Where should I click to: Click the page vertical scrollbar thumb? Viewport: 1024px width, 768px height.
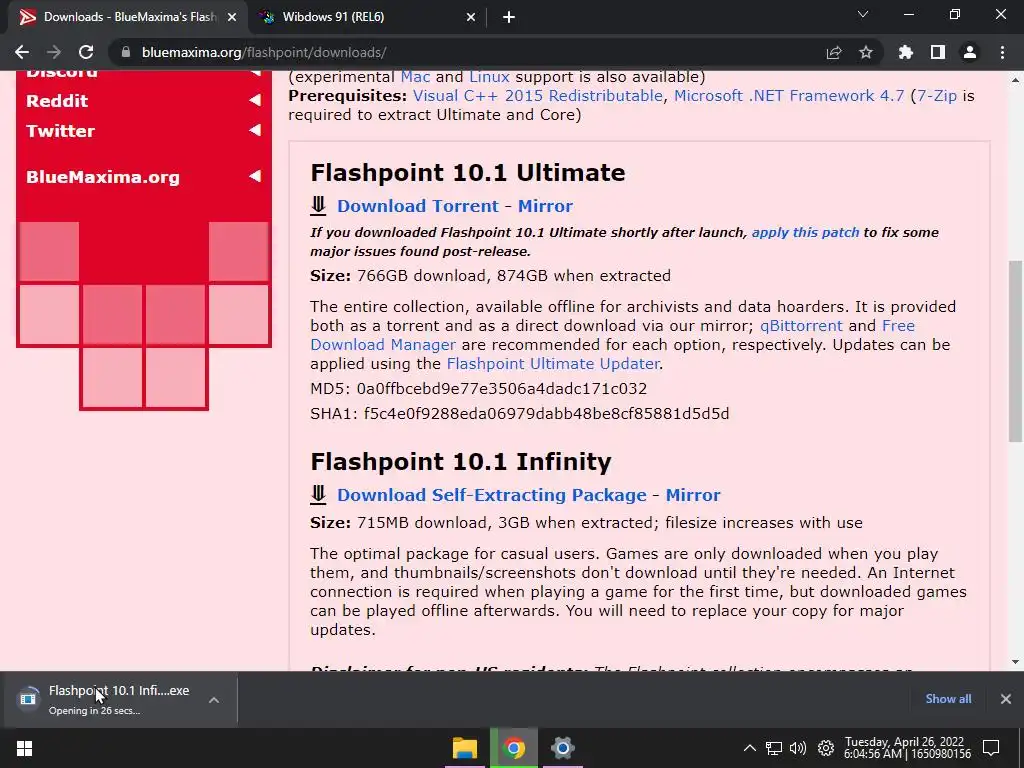[1015, 351]
